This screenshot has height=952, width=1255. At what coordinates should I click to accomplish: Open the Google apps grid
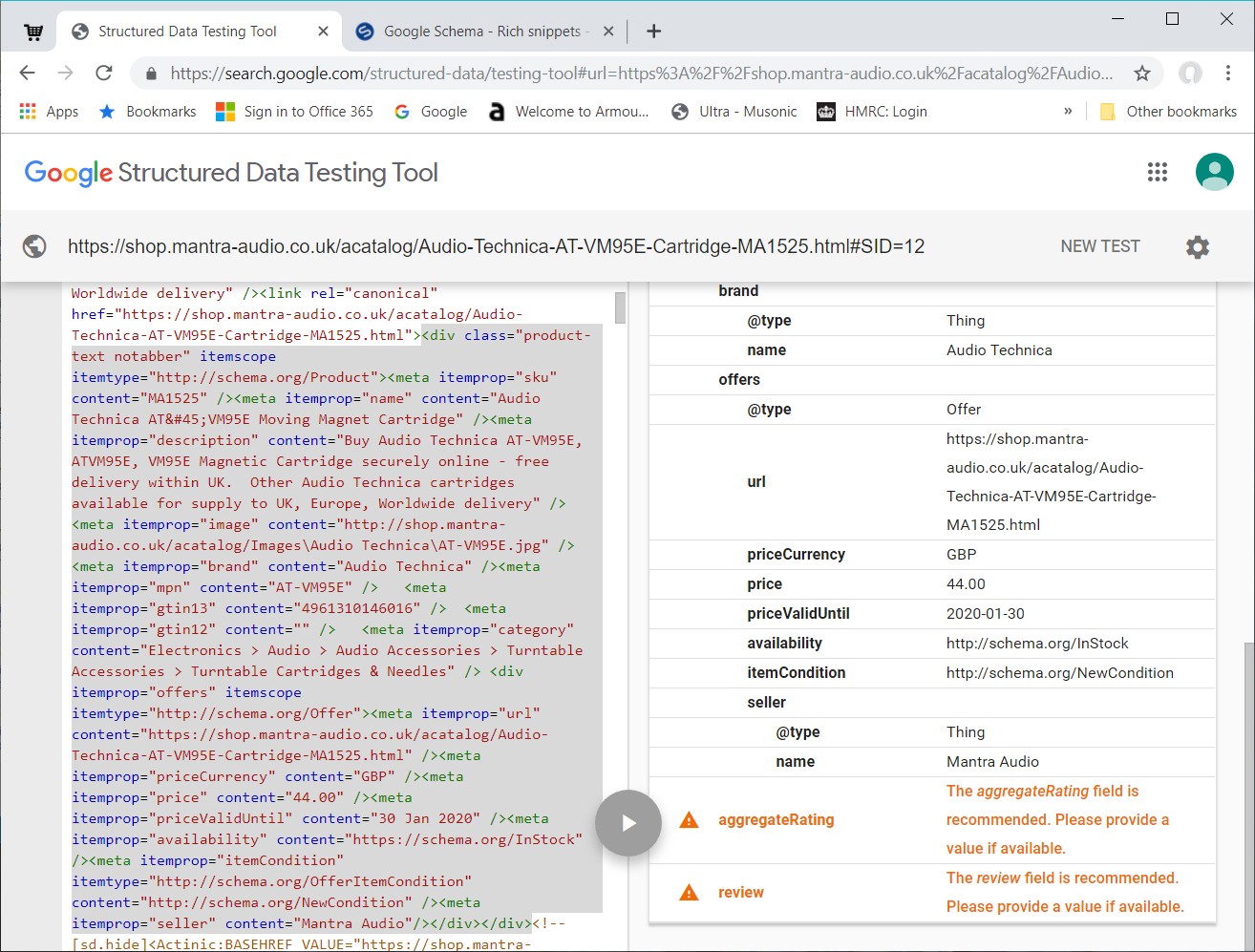tap(1157, 172)
